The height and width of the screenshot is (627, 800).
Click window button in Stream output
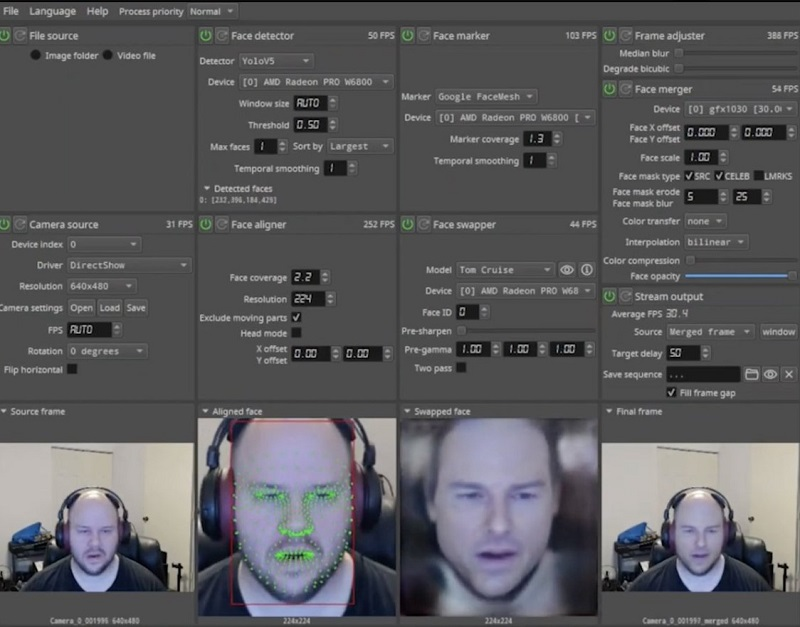[778, 332]
